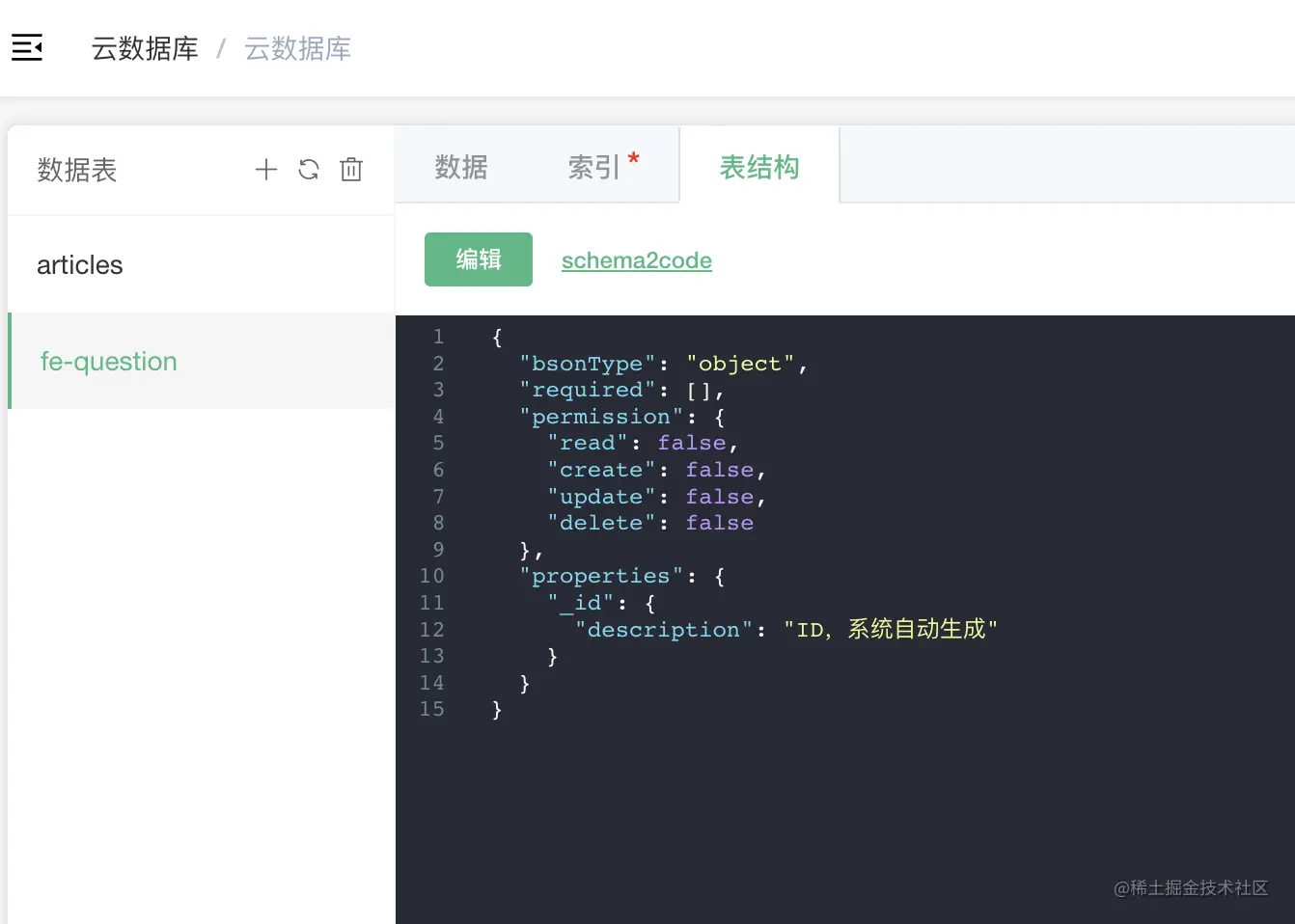Select the articles table
This screenshot has width=1295, height=924.
(201, 264)
